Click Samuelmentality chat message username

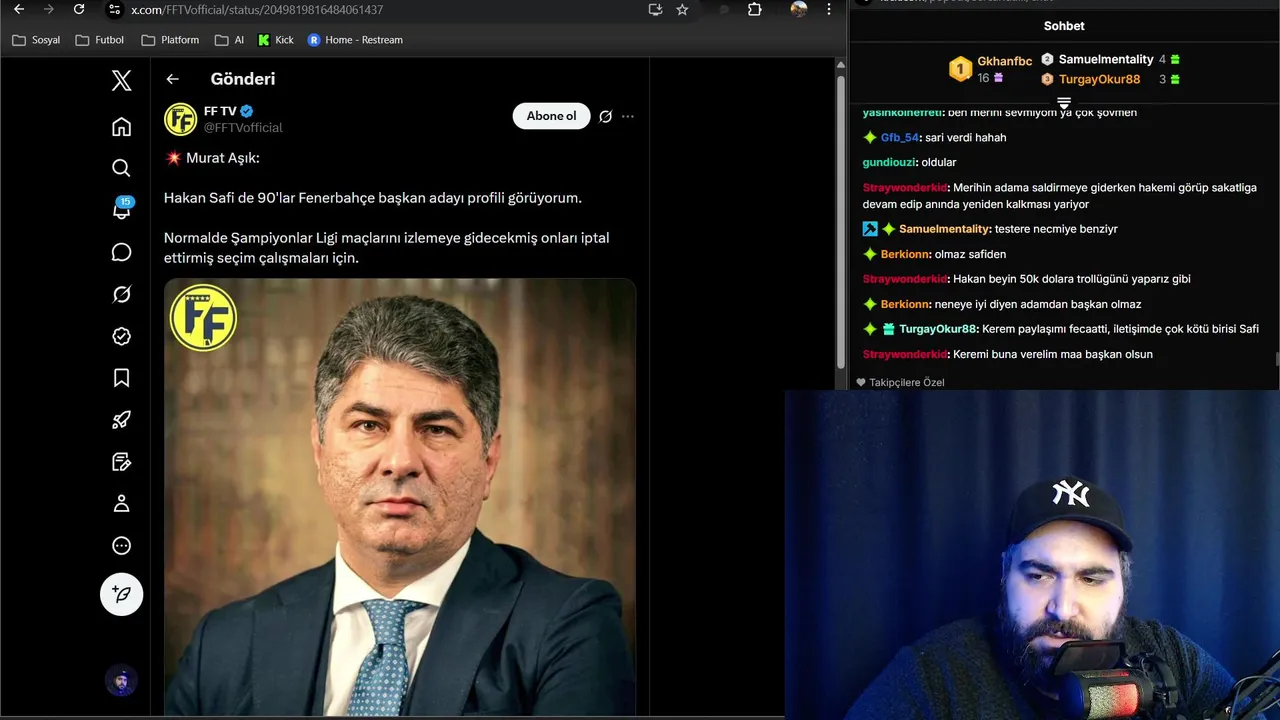coord(943,229)
